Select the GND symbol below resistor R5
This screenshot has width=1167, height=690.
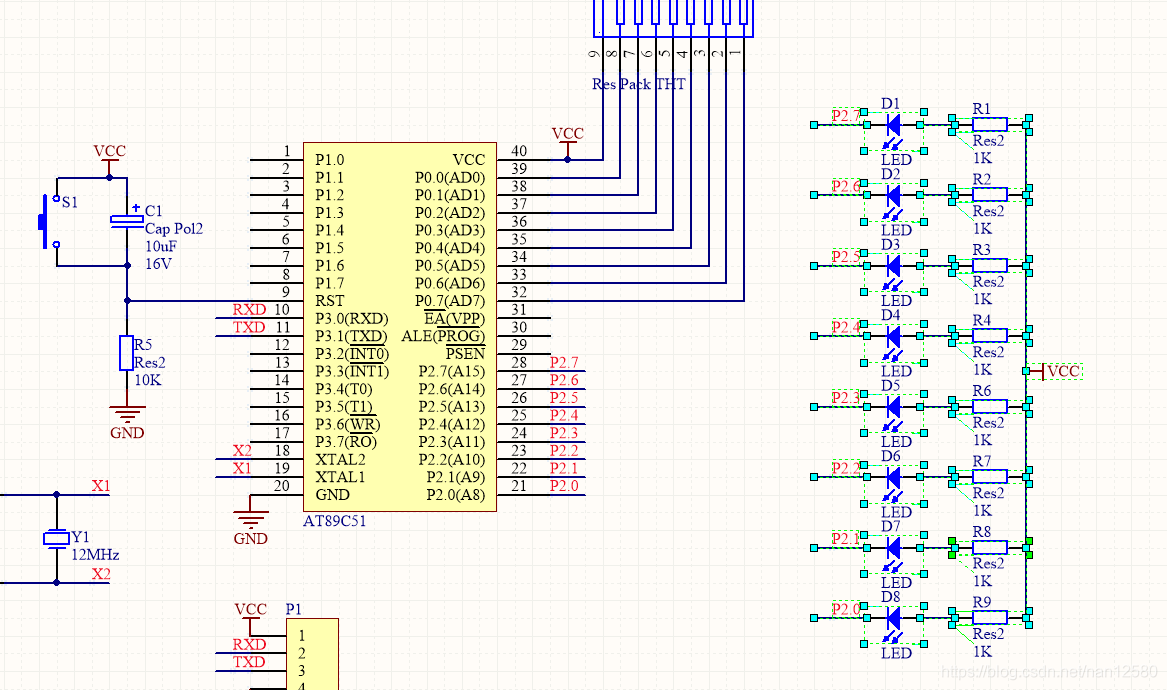(x=127, y=414)
